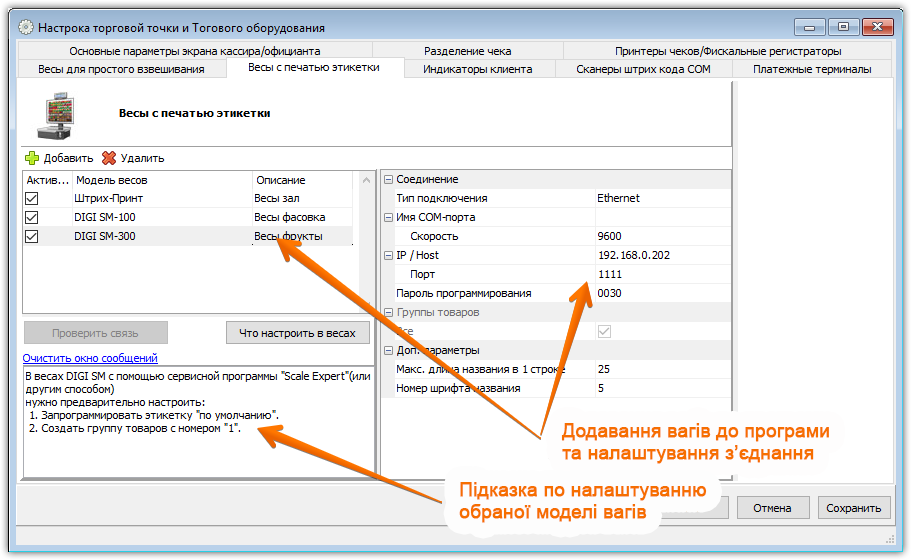Collapse the Имя COM-порта group
Screen dimensions: 911x560
click(389, 217)
